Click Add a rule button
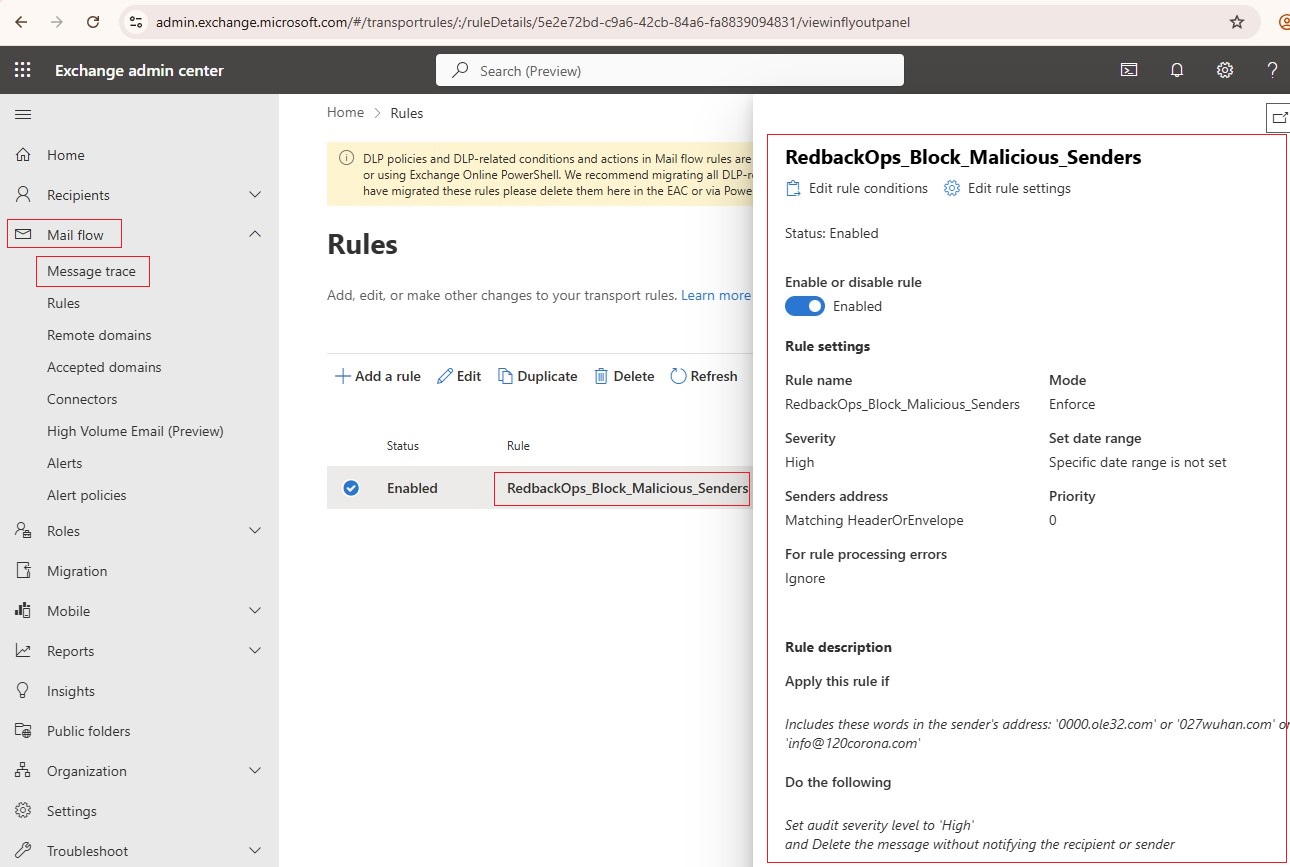This screenshot has width=1290, height=867. coord(377,376)
